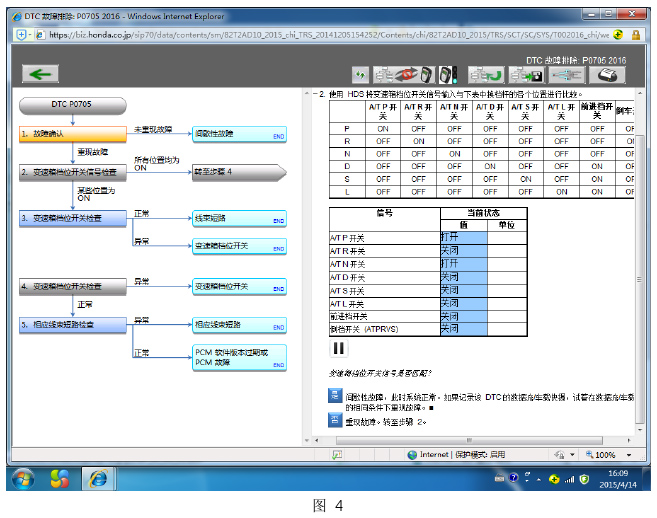Screen dimensions: 657x518
Task: Click the connector diagram icon
Action: pyautogui.click(x=567, y=75)
